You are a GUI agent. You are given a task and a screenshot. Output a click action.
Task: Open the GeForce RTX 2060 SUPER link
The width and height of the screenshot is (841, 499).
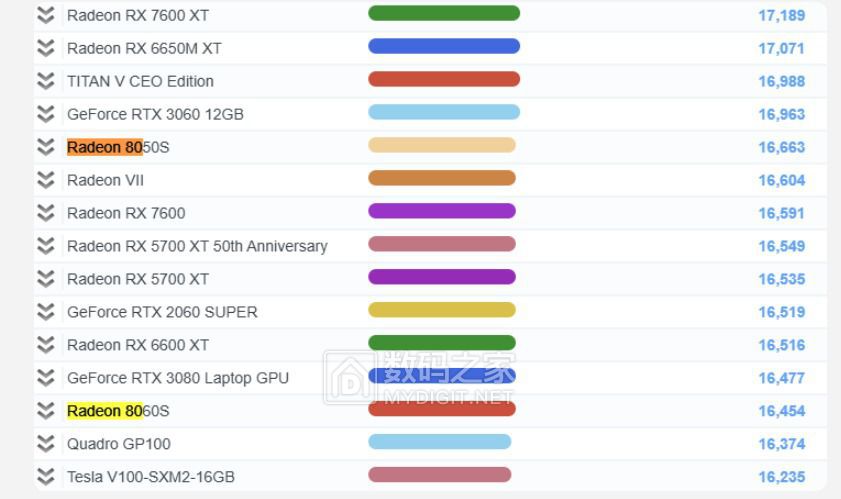163,312
